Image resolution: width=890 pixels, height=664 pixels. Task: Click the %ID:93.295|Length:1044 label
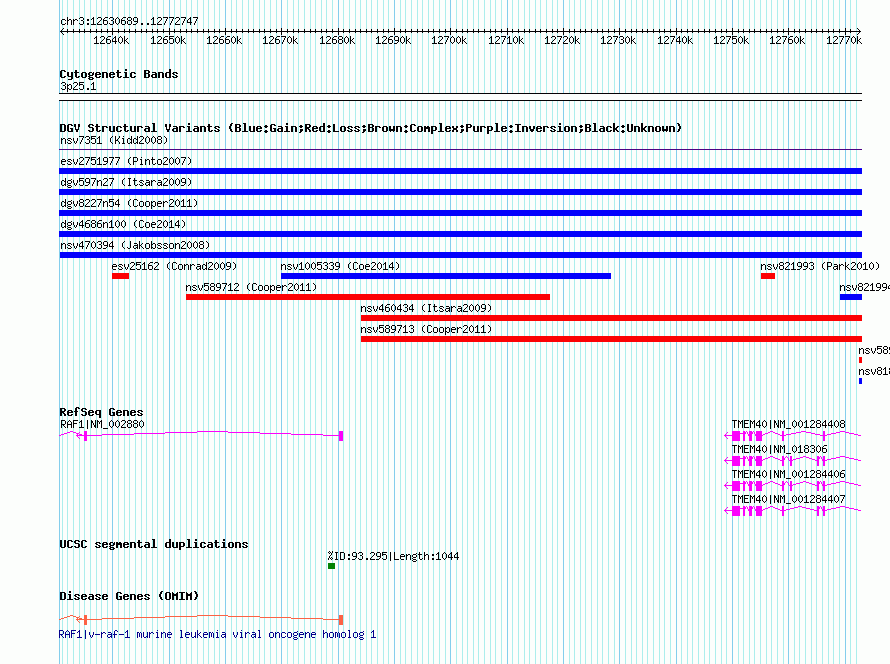tap(393, 556)
